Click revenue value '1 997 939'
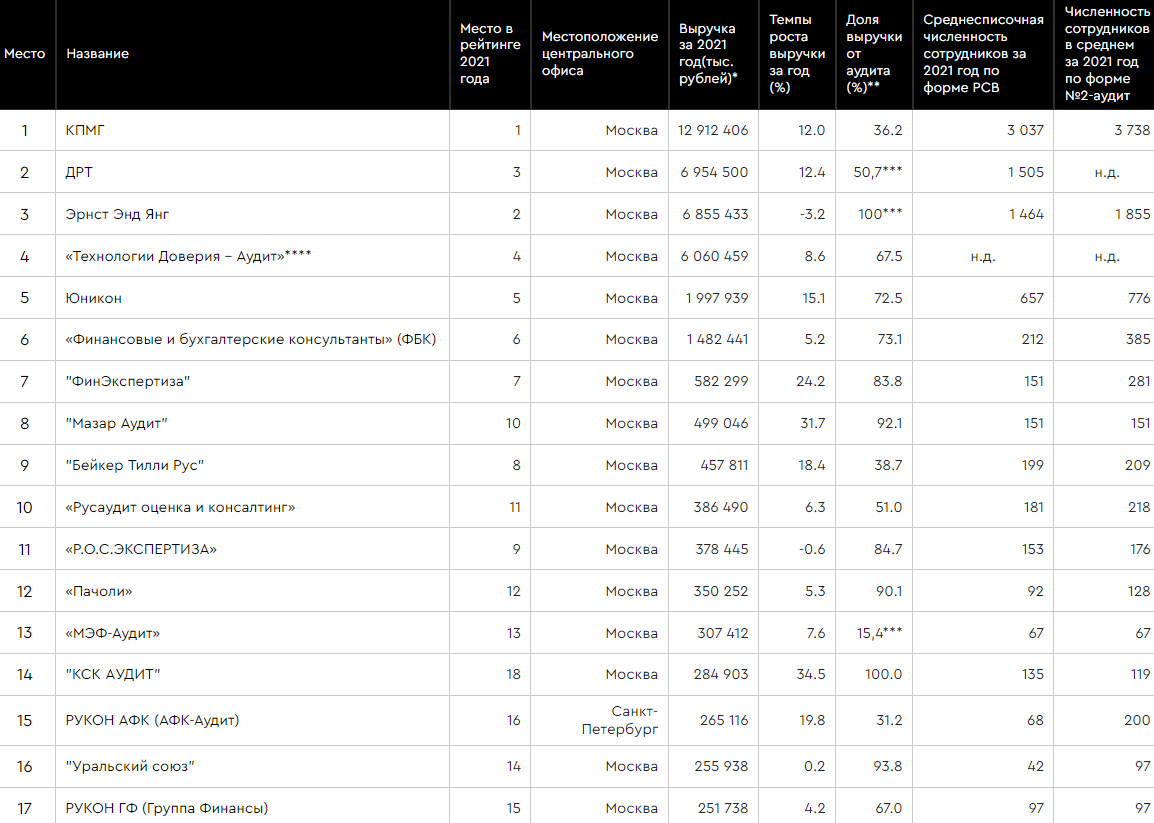 click(x=717, y=298)
